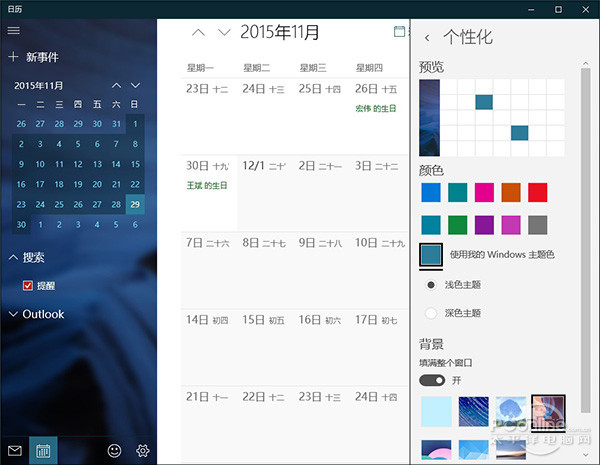Image resolution: width=600 pixels, height=465 pixels.
Task: Navigate up to previous month in main view
Action: pyautogui.click(x=198, y=33)
